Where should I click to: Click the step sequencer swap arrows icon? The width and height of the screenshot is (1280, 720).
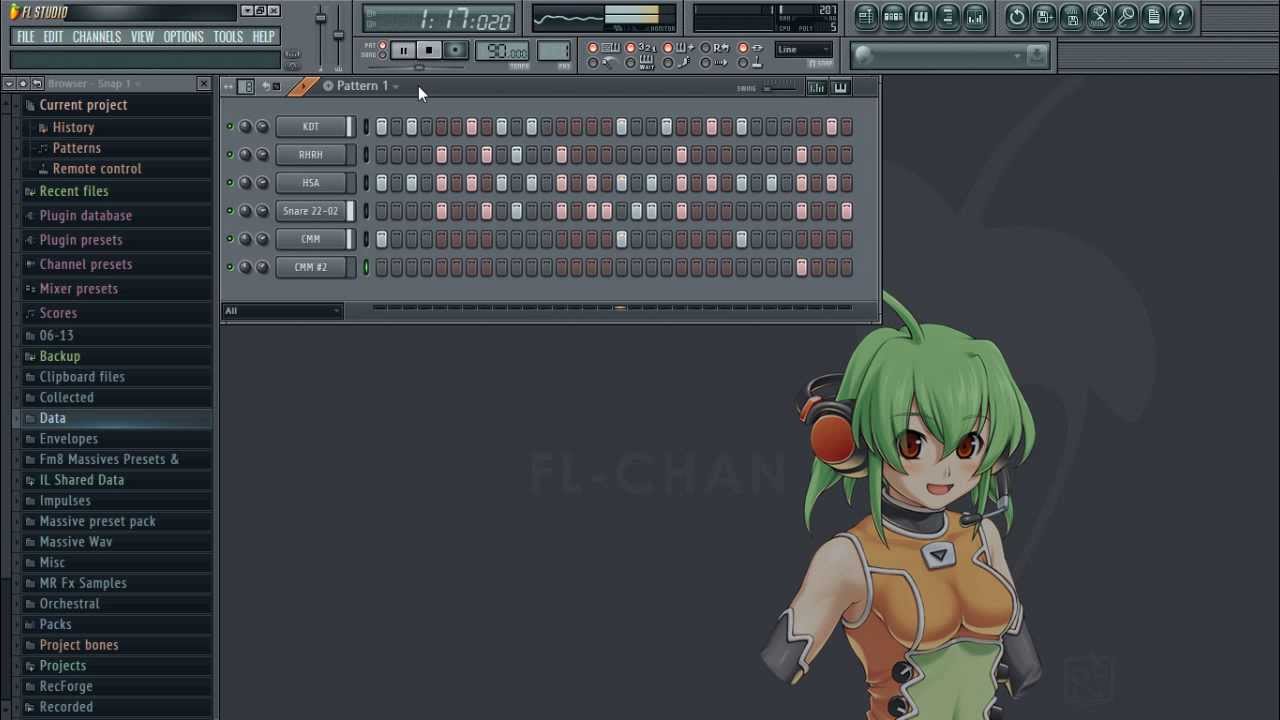pyautogui.click(x=228, y=86)
